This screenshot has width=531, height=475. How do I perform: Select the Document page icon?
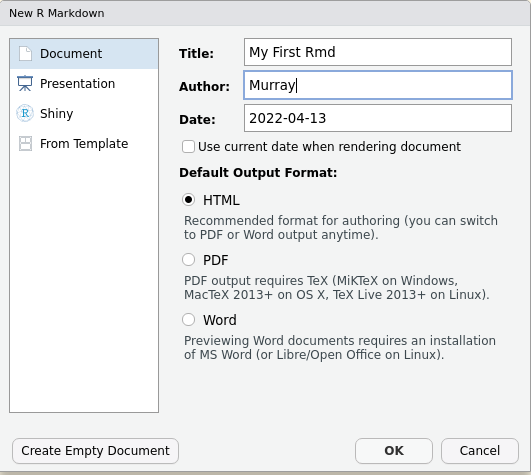[25, 53]
